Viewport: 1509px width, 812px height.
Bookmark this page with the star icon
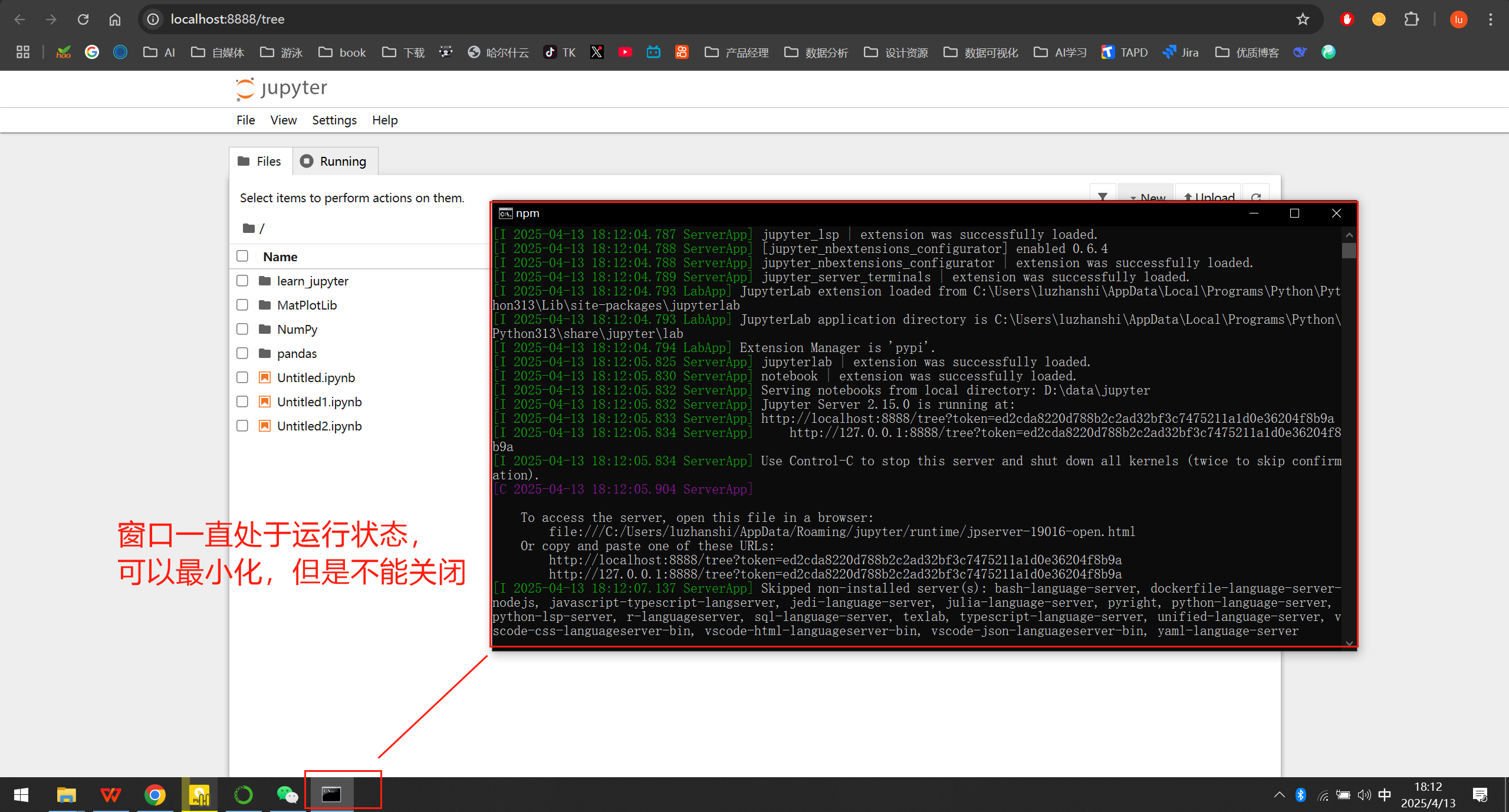pyautogui.click(x=1303, y=19)
